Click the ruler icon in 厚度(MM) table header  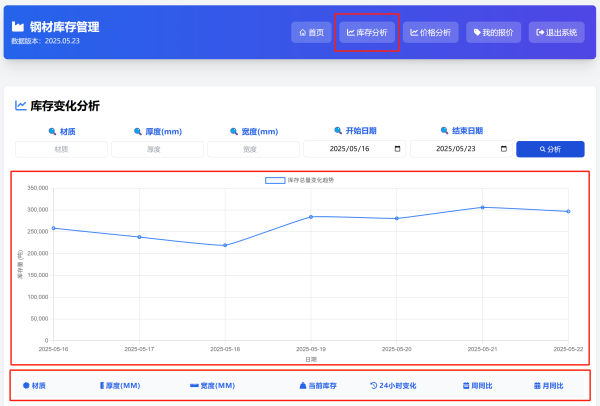tap(102, 386)
